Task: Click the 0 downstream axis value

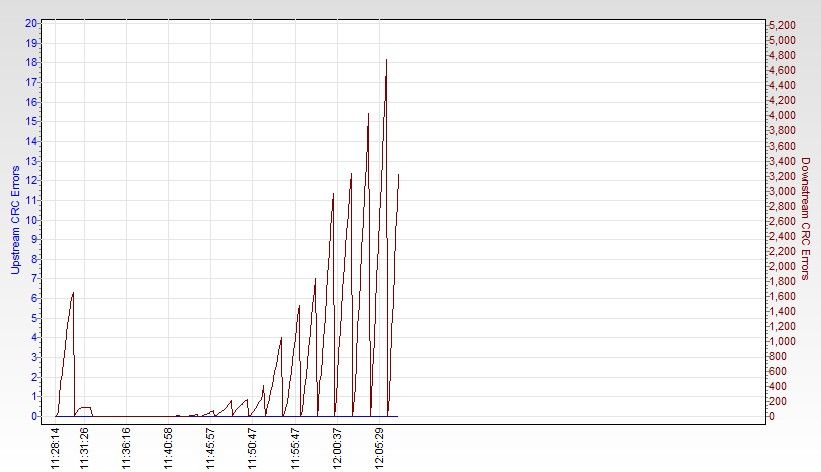Action: pos(772,416)
